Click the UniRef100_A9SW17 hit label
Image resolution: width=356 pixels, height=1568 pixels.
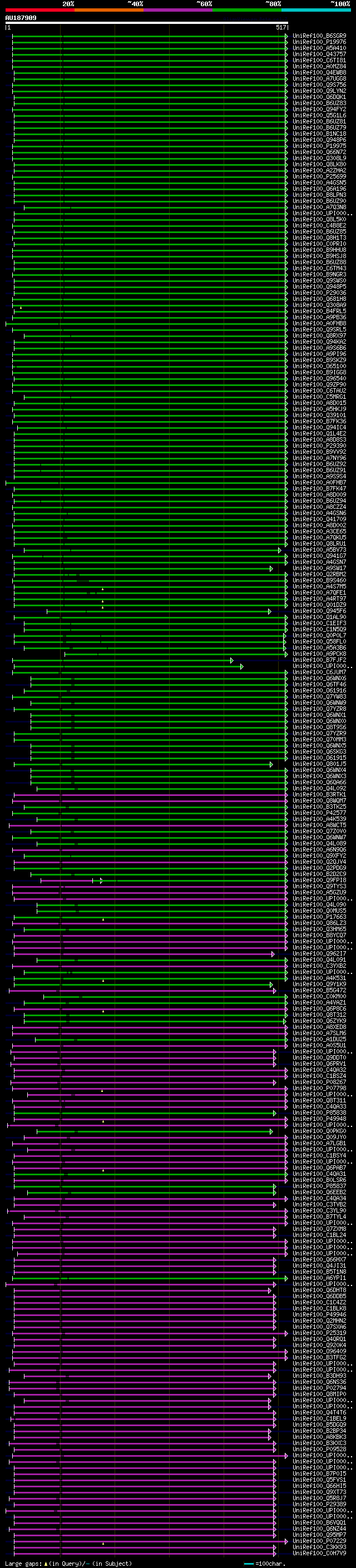click(x=319, y=568)
